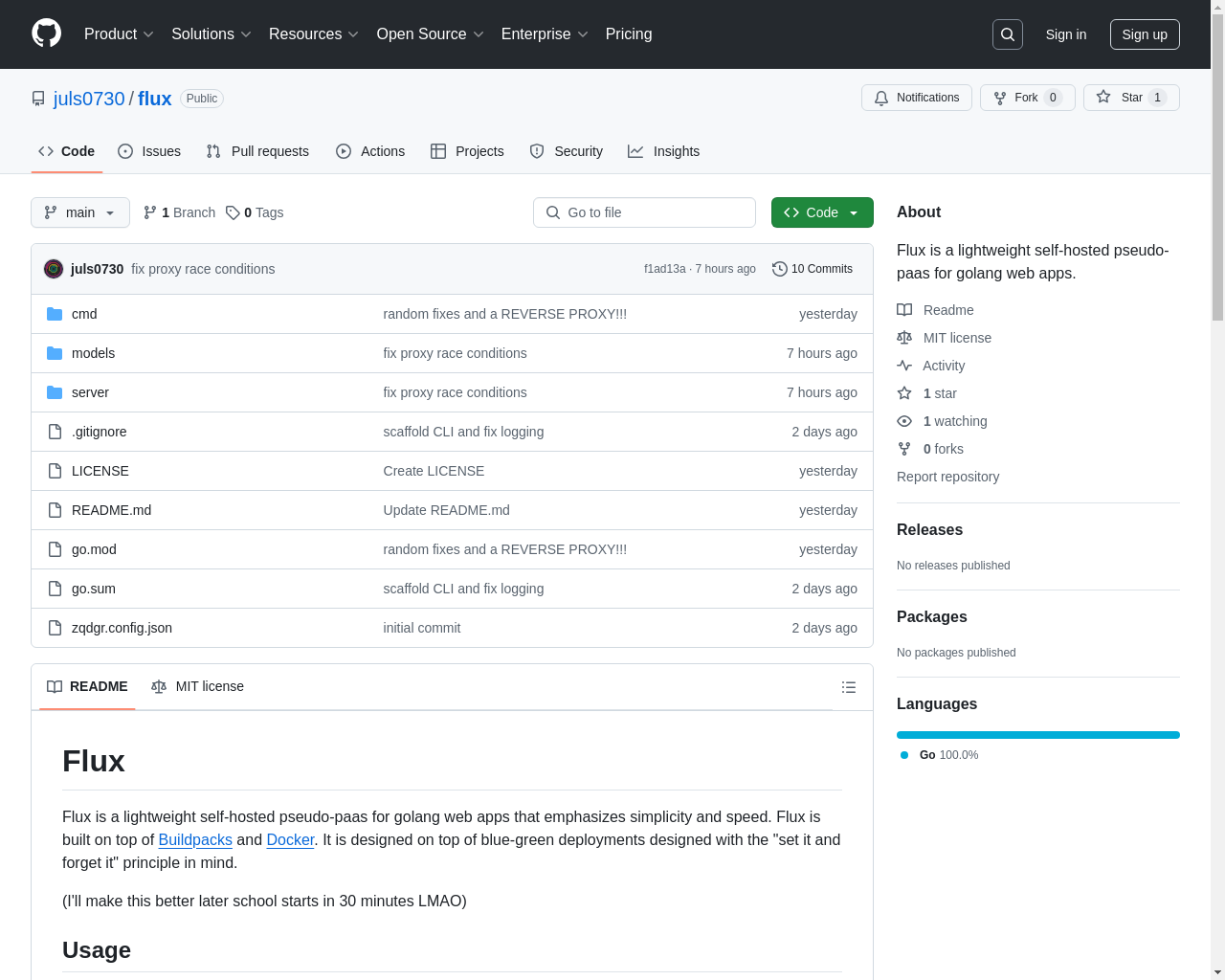Click the notifications bell icon

(881, 97)
